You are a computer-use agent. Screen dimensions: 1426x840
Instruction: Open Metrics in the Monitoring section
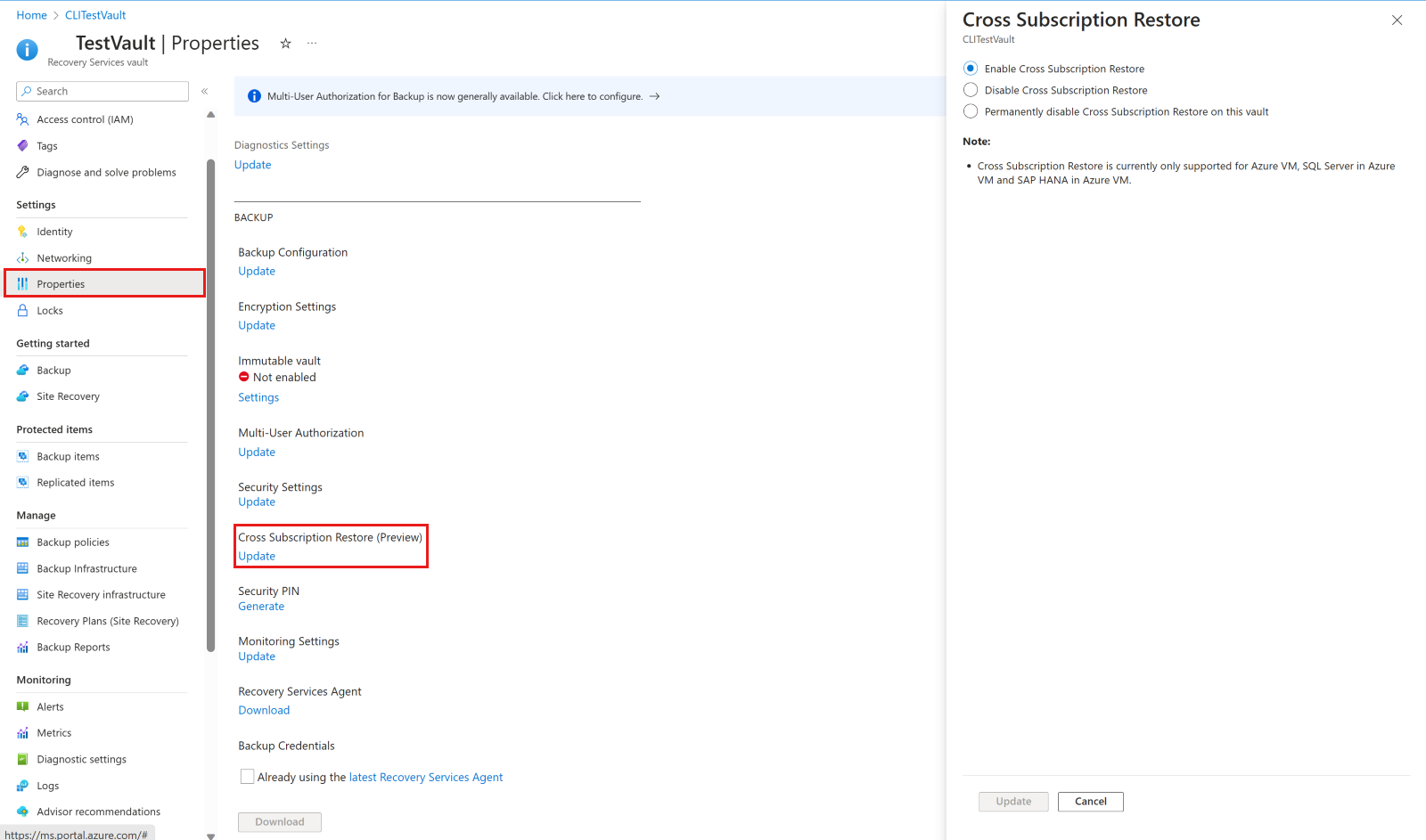(53, 732)
